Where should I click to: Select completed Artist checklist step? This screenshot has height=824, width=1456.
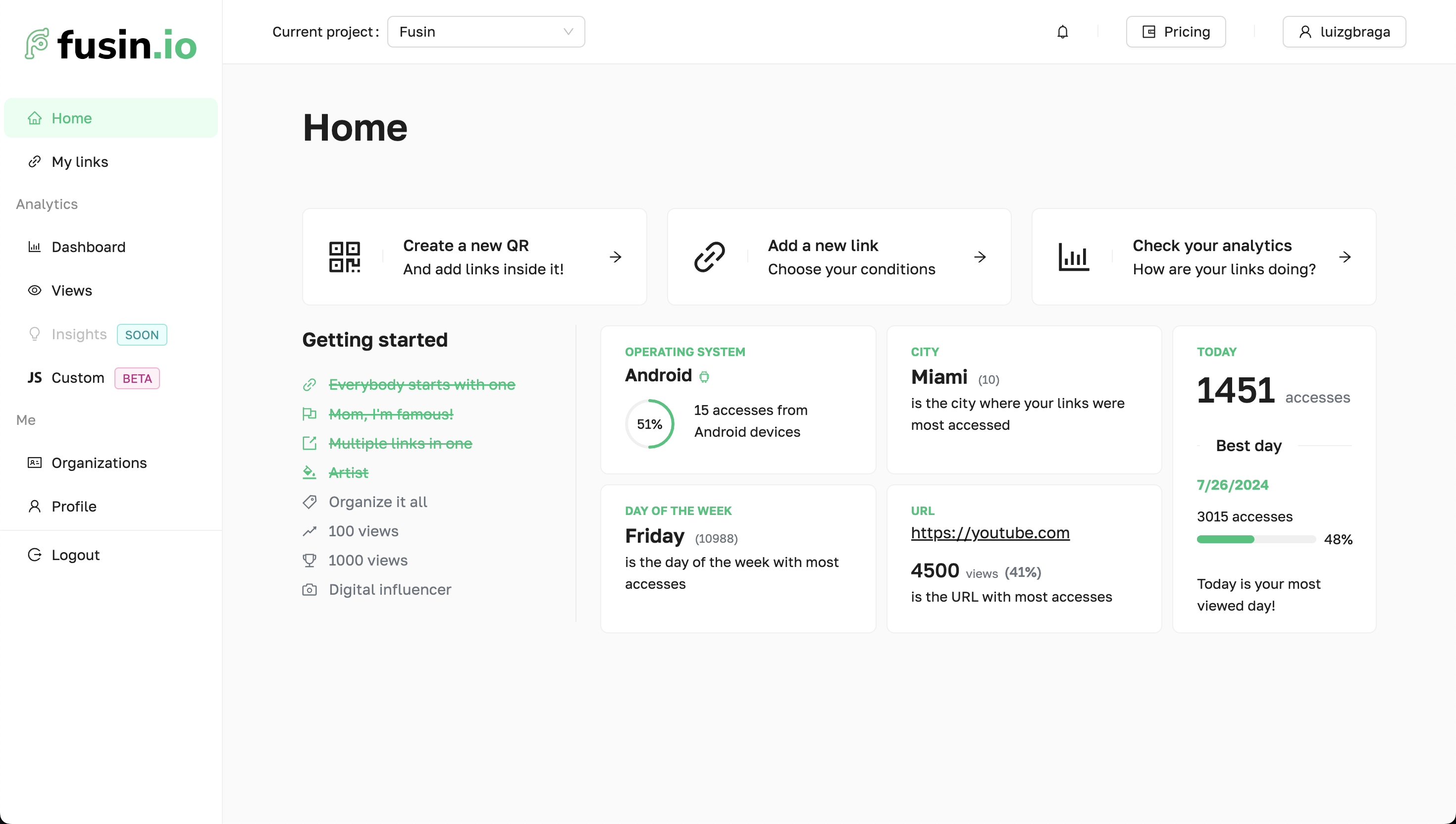348,472
